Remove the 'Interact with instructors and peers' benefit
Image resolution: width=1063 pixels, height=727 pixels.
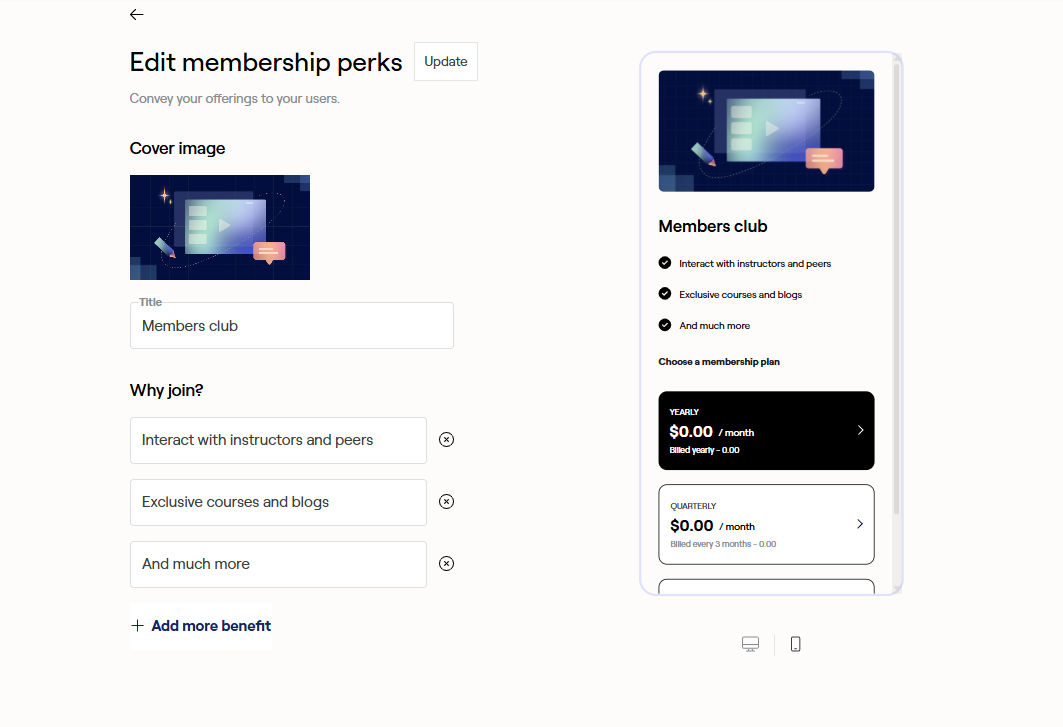click(x=447, y=439)
